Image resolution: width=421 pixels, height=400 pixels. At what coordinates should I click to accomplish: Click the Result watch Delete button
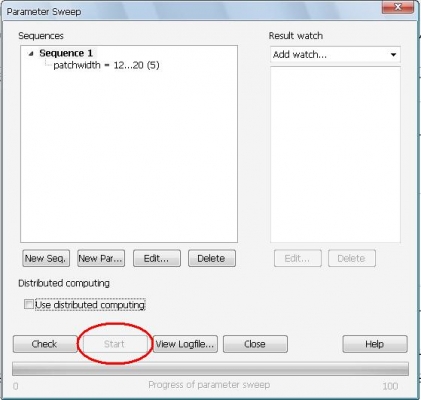click(x=352, y=258)
